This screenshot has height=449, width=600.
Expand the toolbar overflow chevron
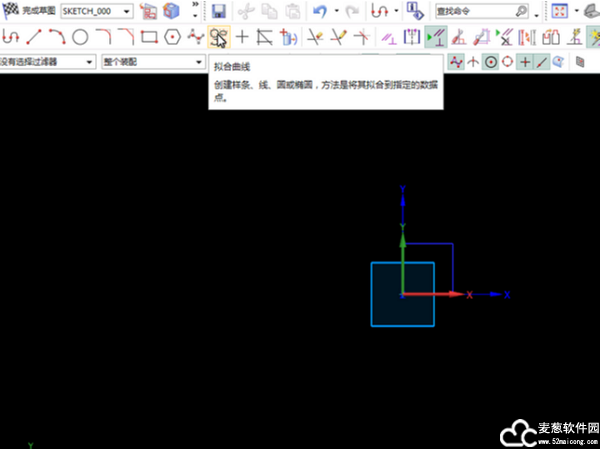[193, 11]
